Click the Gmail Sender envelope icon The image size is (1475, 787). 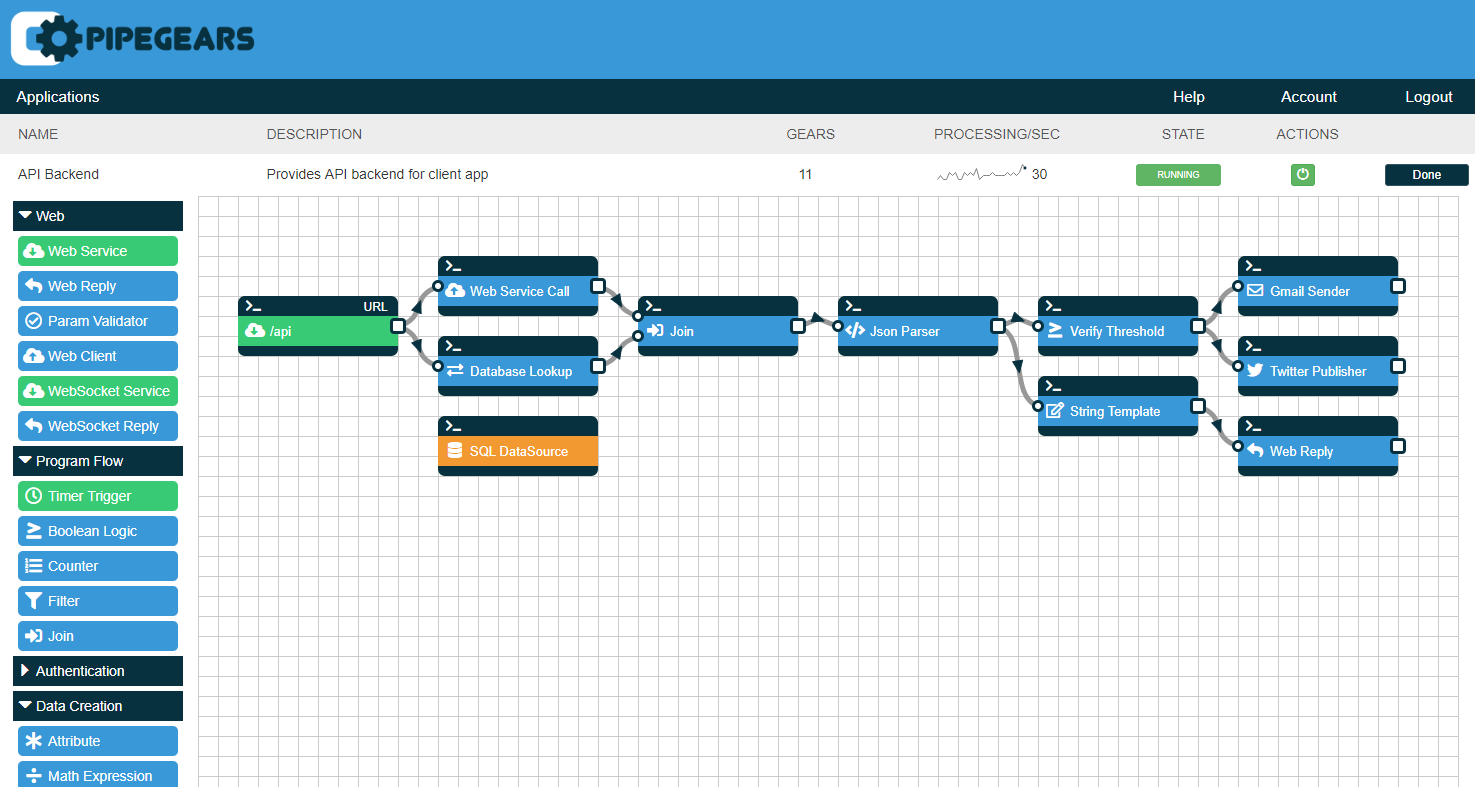pos(1255,291)
